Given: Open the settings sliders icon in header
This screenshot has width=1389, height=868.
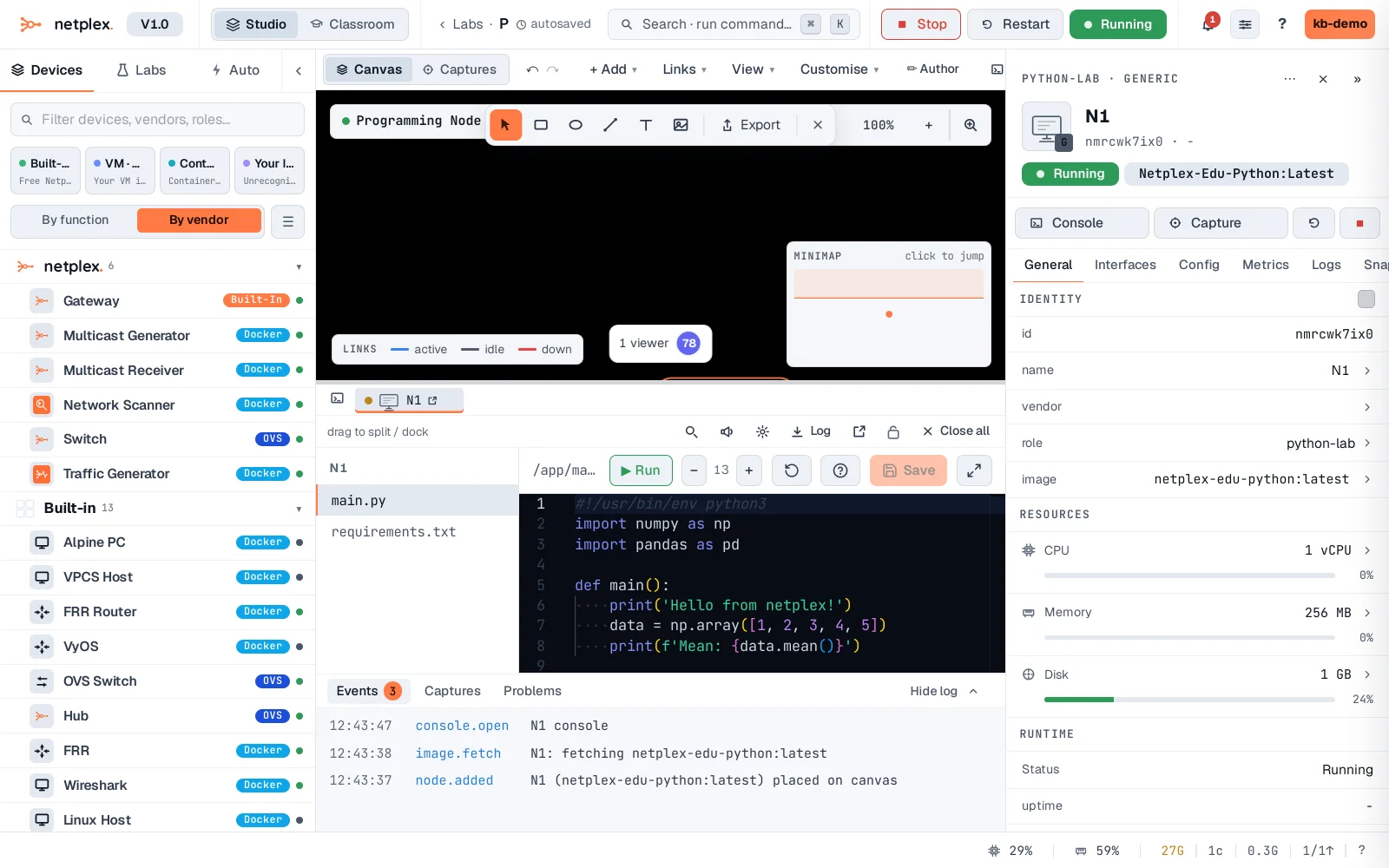Looking at the screenshot, I should (x=1245, y=24).
